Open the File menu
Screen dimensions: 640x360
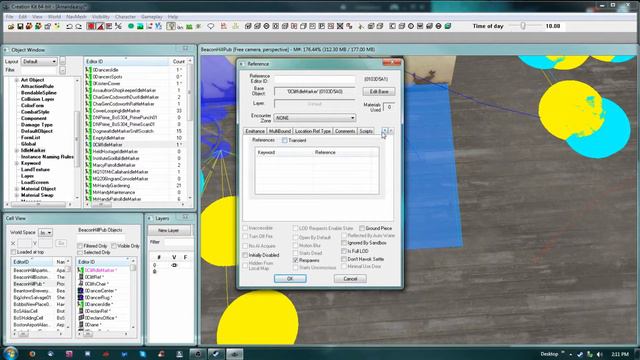coord(9,17)
